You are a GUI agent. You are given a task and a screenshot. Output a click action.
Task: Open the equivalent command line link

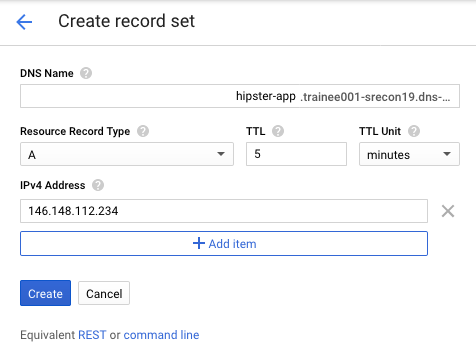tap(161, 335)
